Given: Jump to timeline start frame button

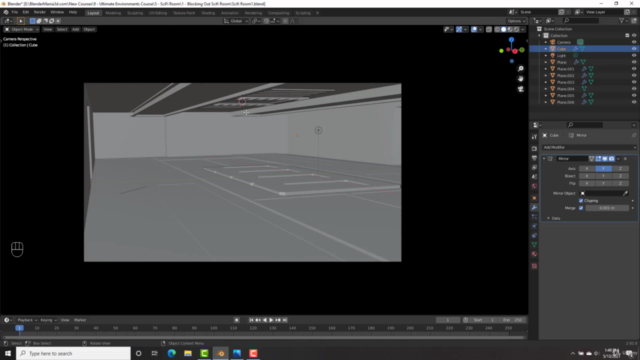Looking at the screenshot, I should click(251, 320).
